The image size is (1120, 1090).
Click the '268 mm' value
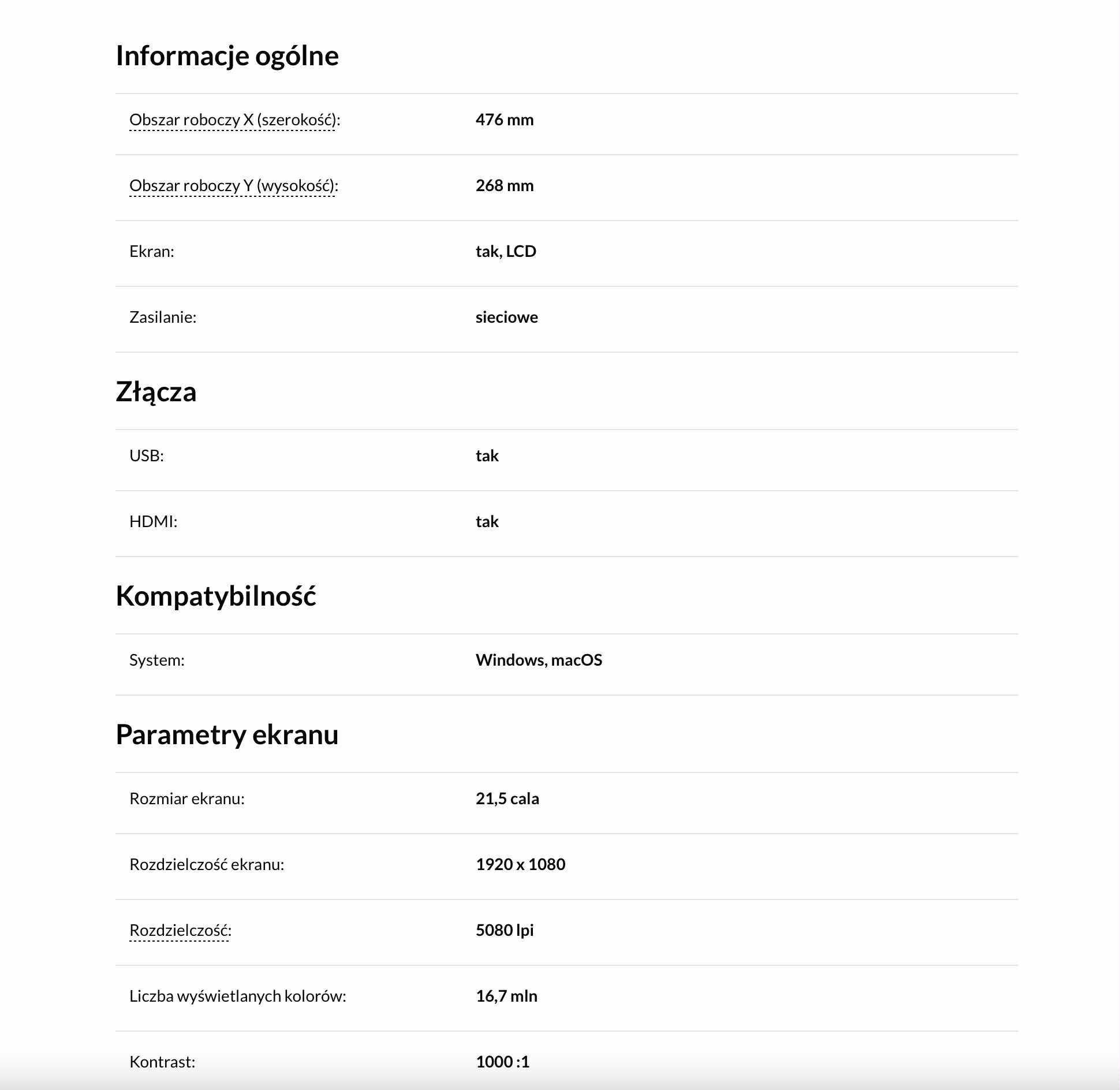pos(505,186)
